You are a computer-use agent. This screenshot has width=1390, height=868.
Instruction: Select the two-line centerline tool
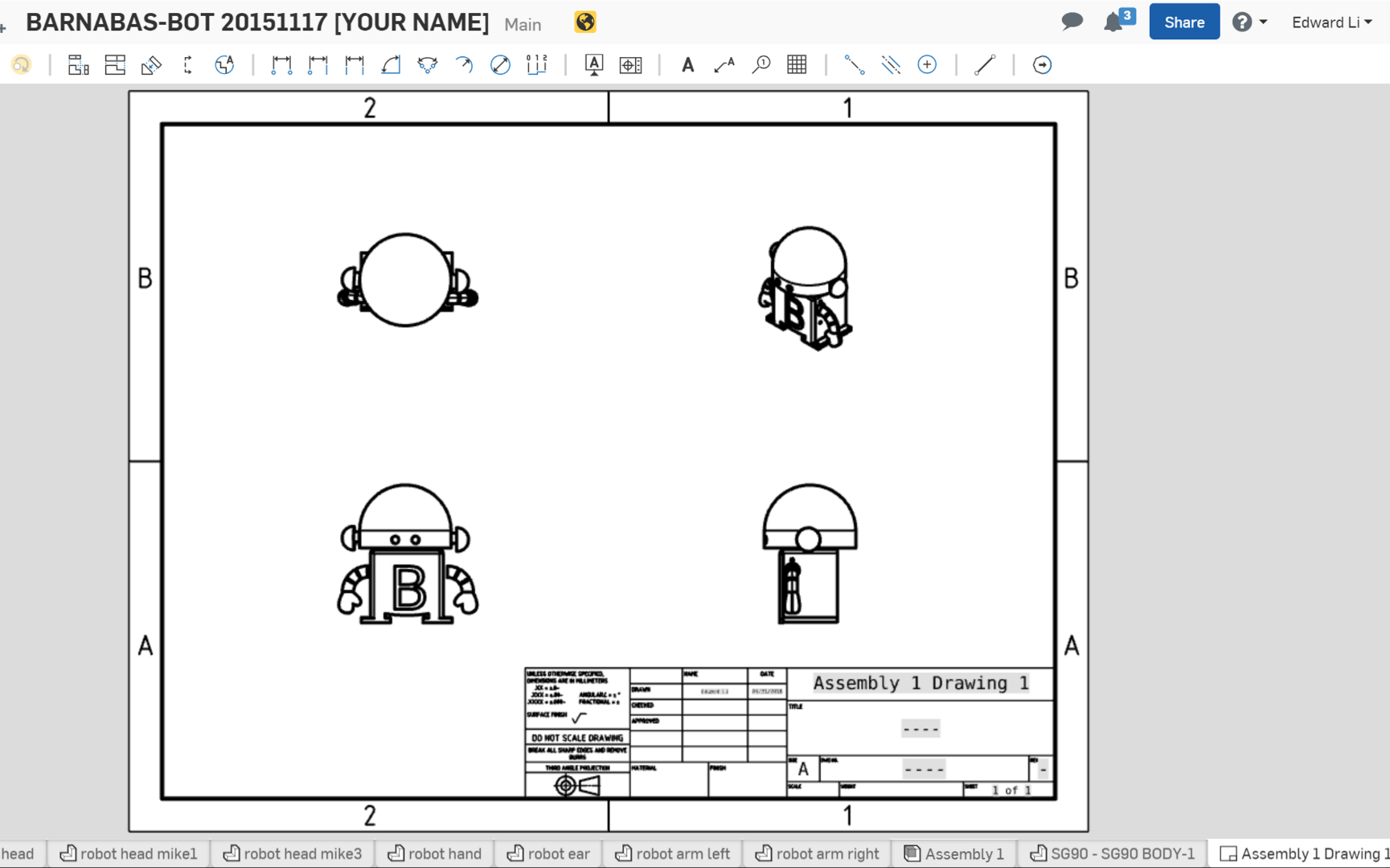tap(891, 65)
